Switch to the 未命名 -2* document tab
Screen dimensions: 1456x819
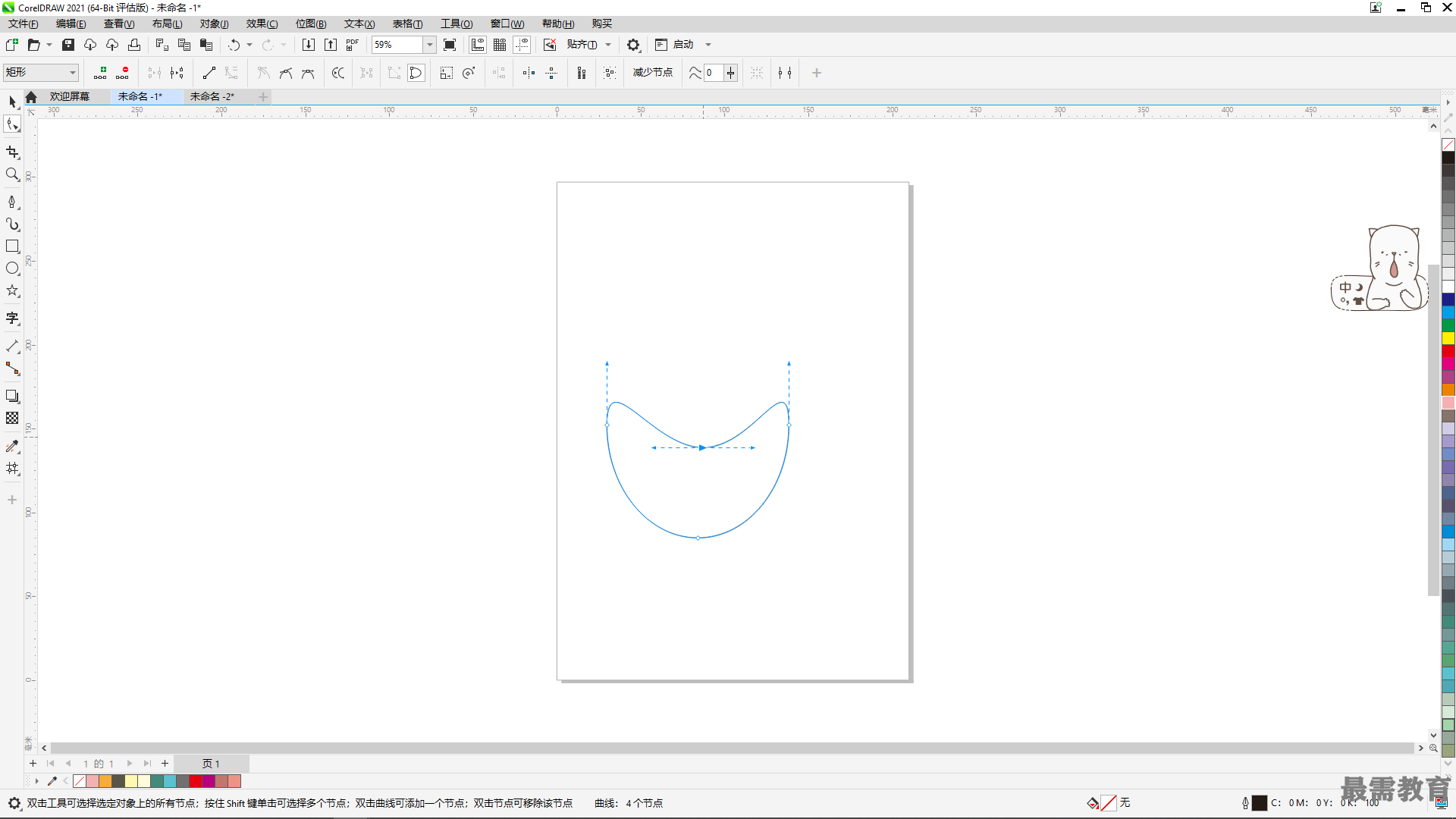click(x=212, y=96)
